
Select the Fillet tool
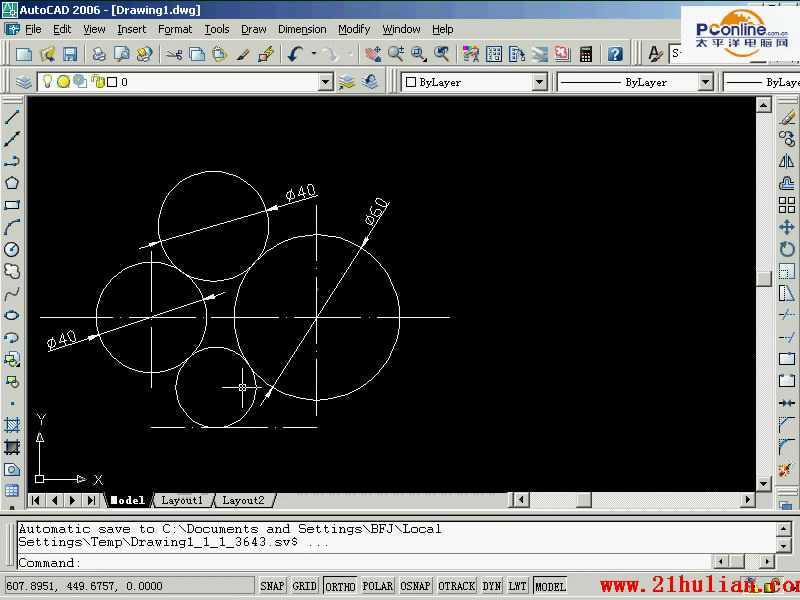point(787,447)
